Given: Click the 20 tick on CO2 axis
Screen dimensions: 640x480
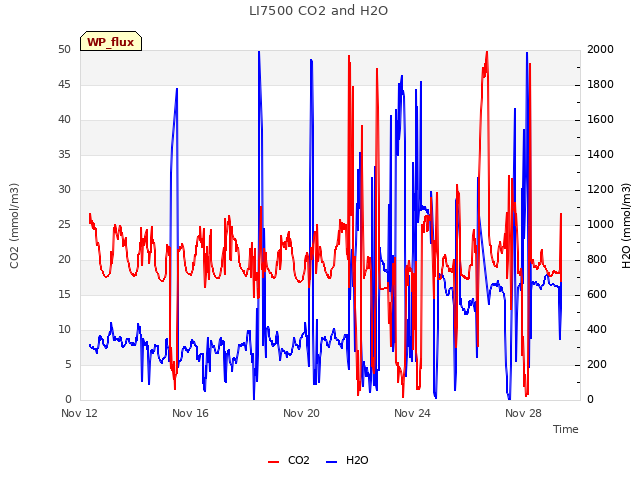Looking at the screenshot, I should (64, 260).
